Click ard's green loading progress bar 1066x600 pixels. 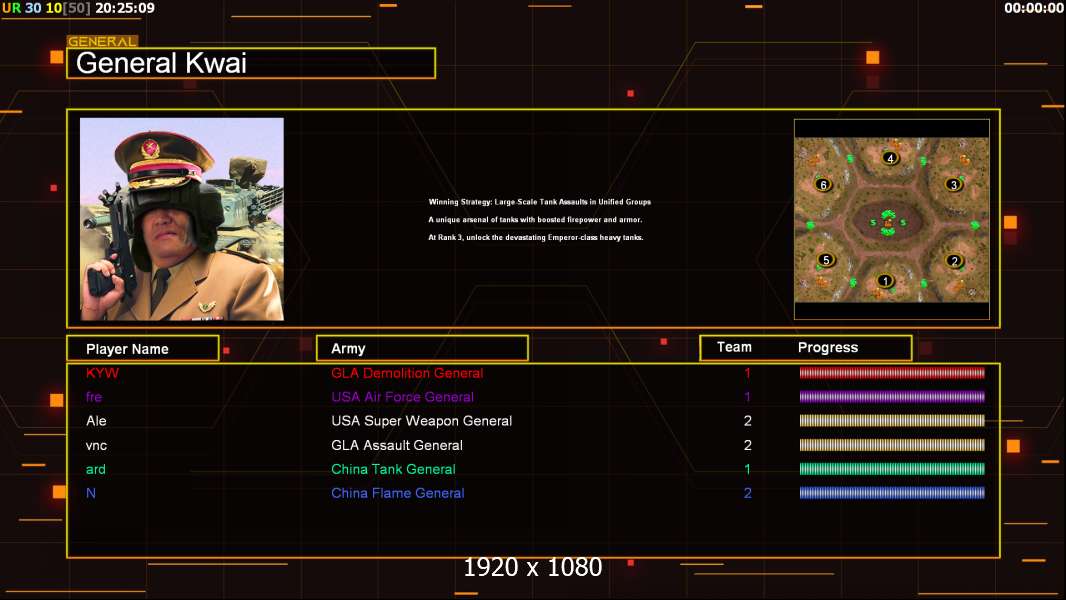coord(892,468)
